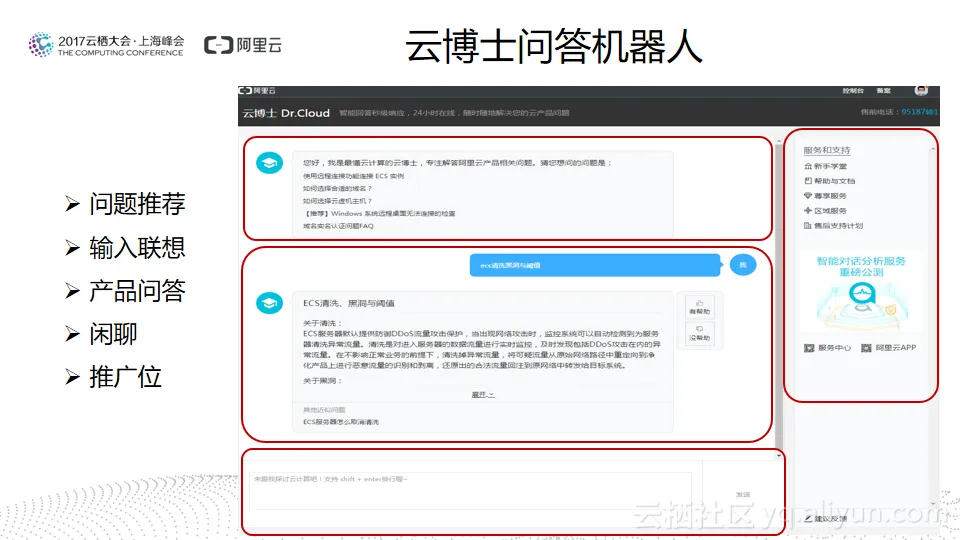Click the 云博士 Dr.Cloud title
This screenshot has width=960, height=540.
click(286, 113)
